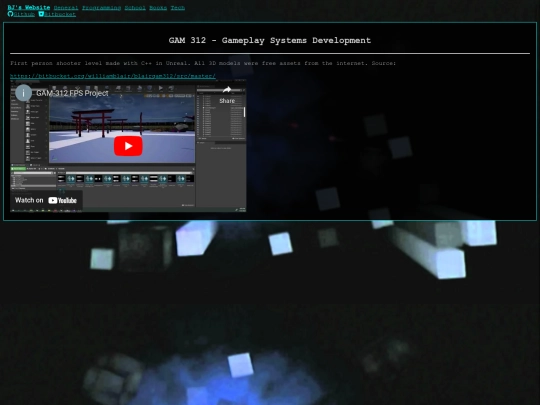Click the Github octocat icon
Image resolution: width=540 pixels, height=405 pixels.
click(x=10, y=14)
